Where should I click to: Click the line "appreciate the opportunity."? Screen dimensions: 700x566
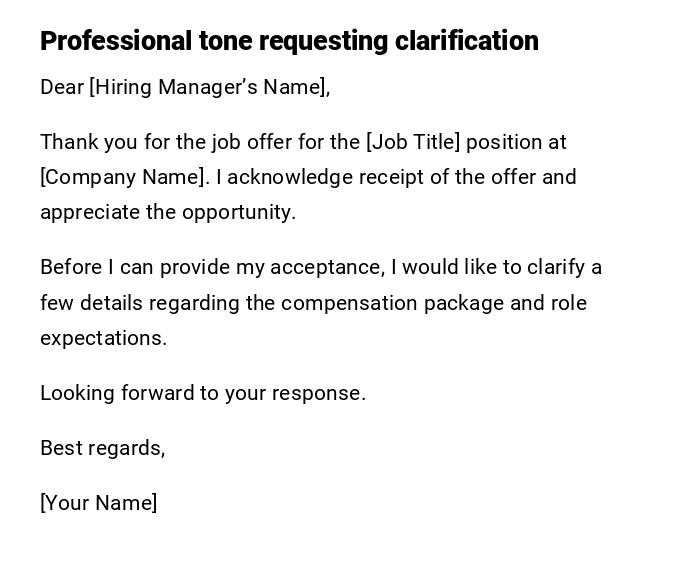[x=168, y=212]
